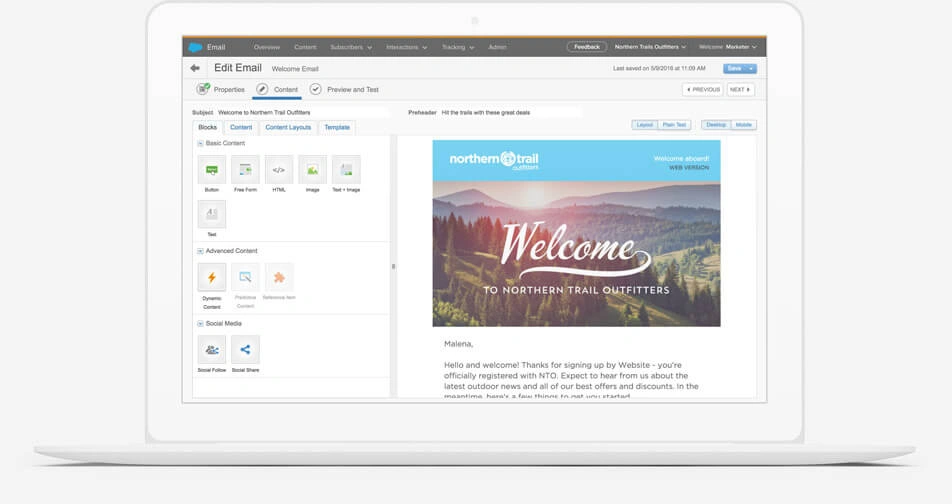952x504 pixels.
Task: Collapse the Social Media section
Action: tap(200, 324)
